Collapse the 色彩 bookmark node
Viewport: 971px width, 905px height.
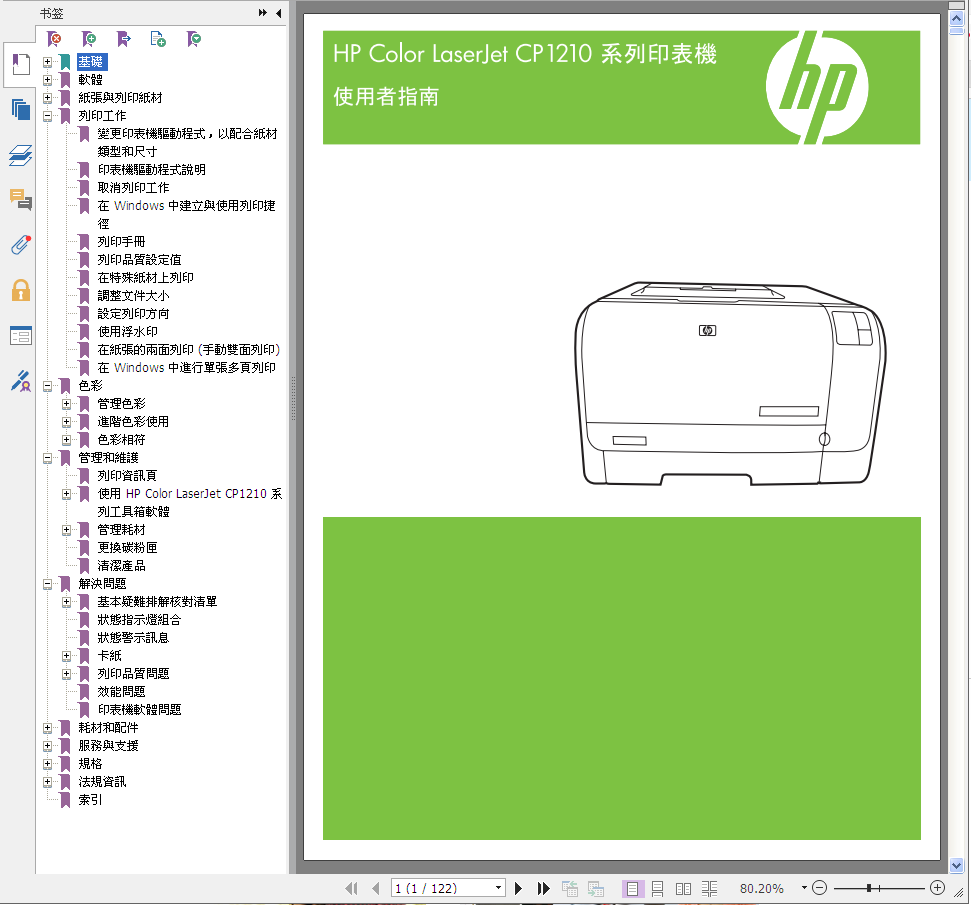[x=47, y=386]
